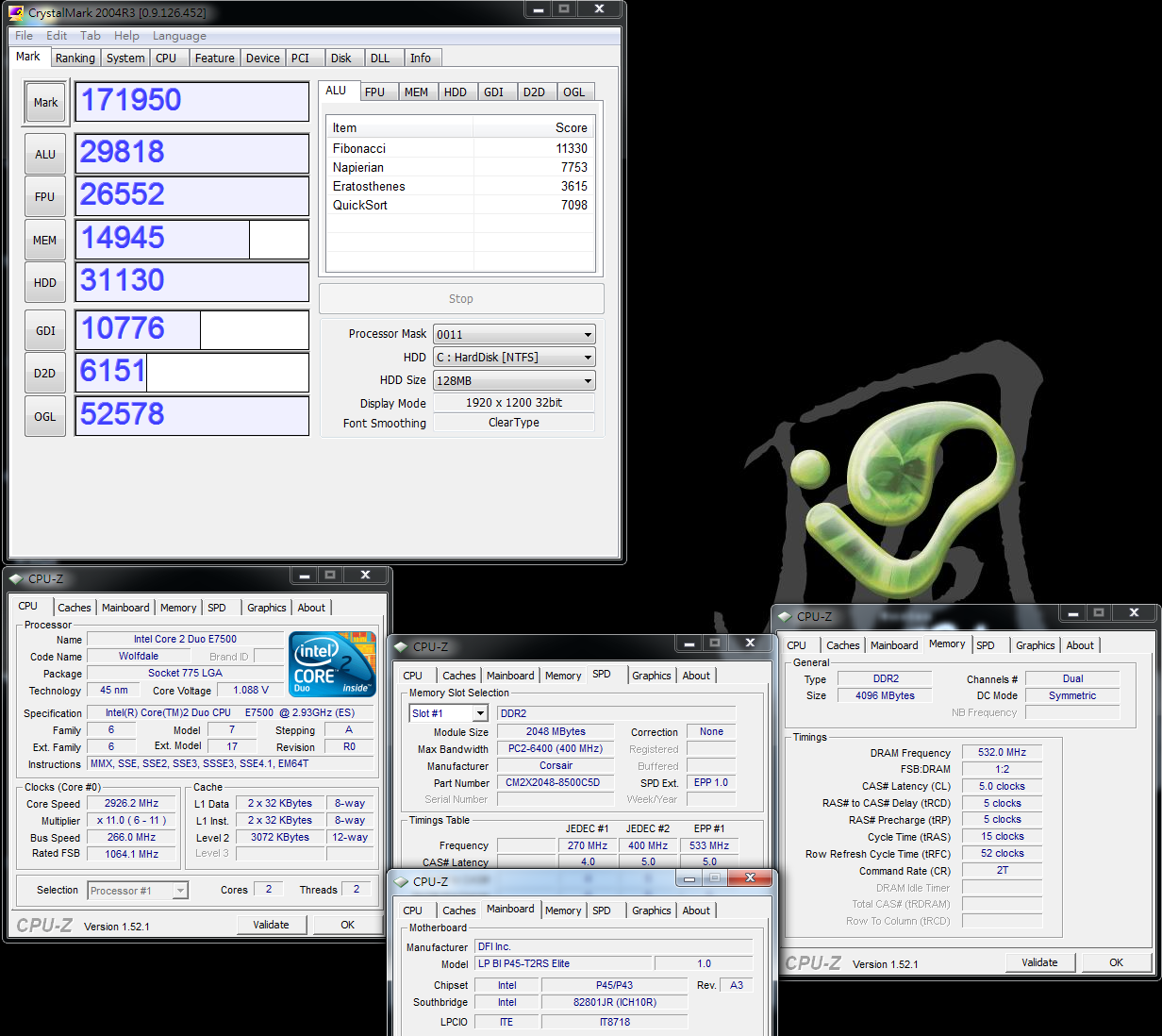Click Validate in the CPU-Z Memory tab window
The height and width of the screenshot is (1036, 1162).
pyautogui.click(x=1039, y=962)
